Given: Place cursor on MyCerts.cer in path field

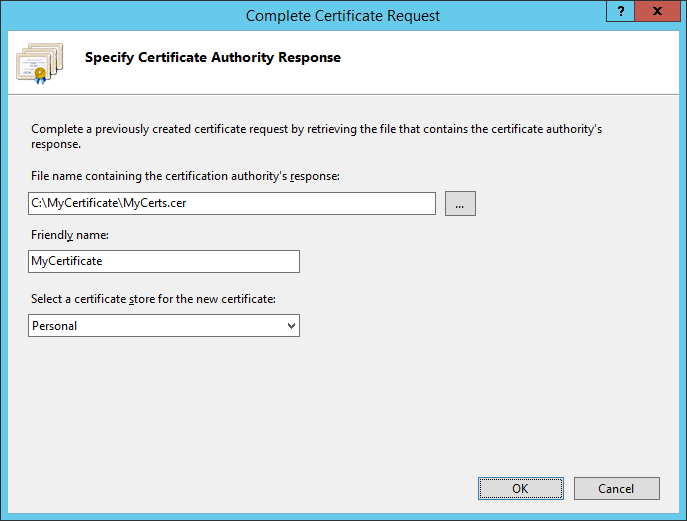Looking at the screenshot, I should point(155,203).
